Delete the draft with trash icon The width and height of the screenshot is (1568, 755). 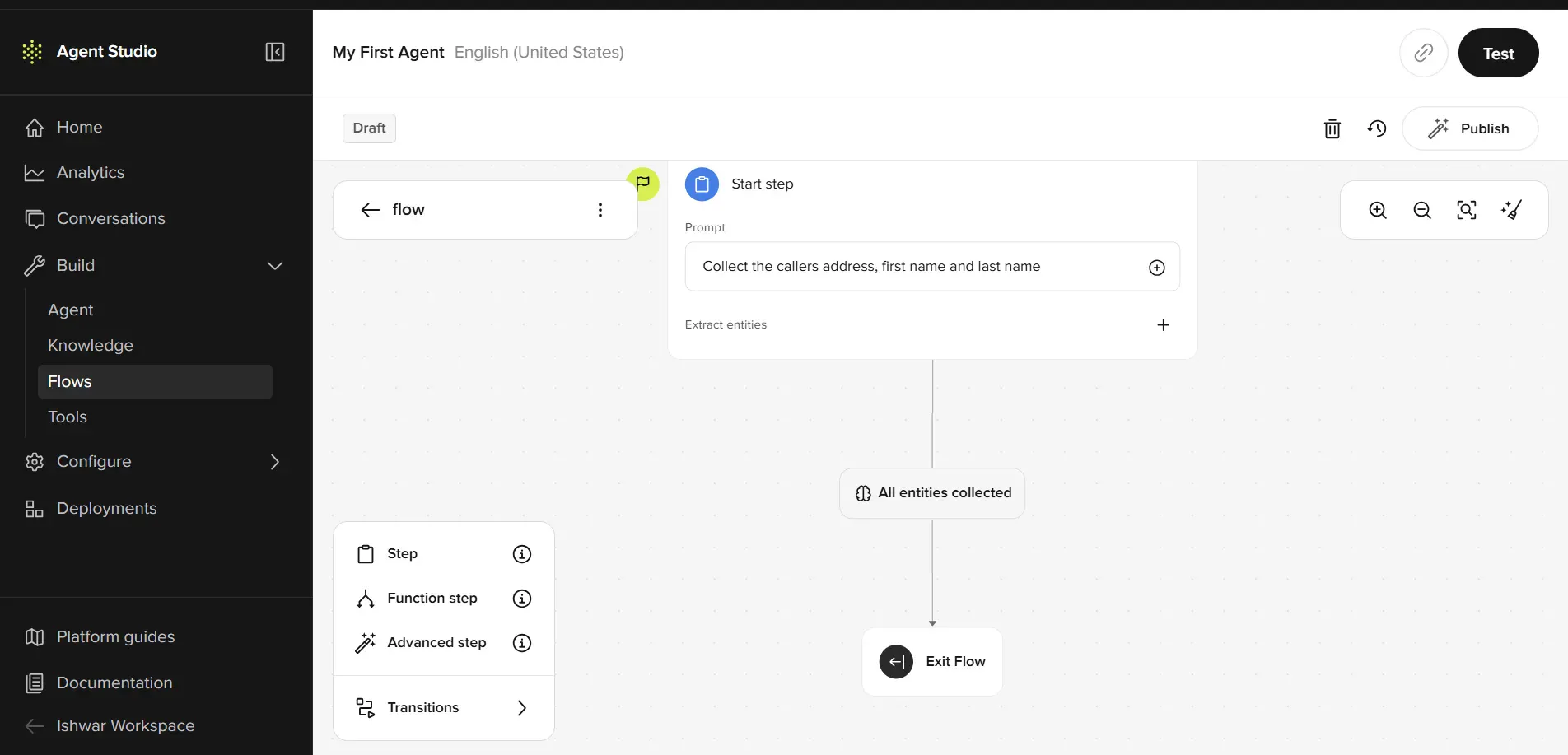(x=1332, y=128)
